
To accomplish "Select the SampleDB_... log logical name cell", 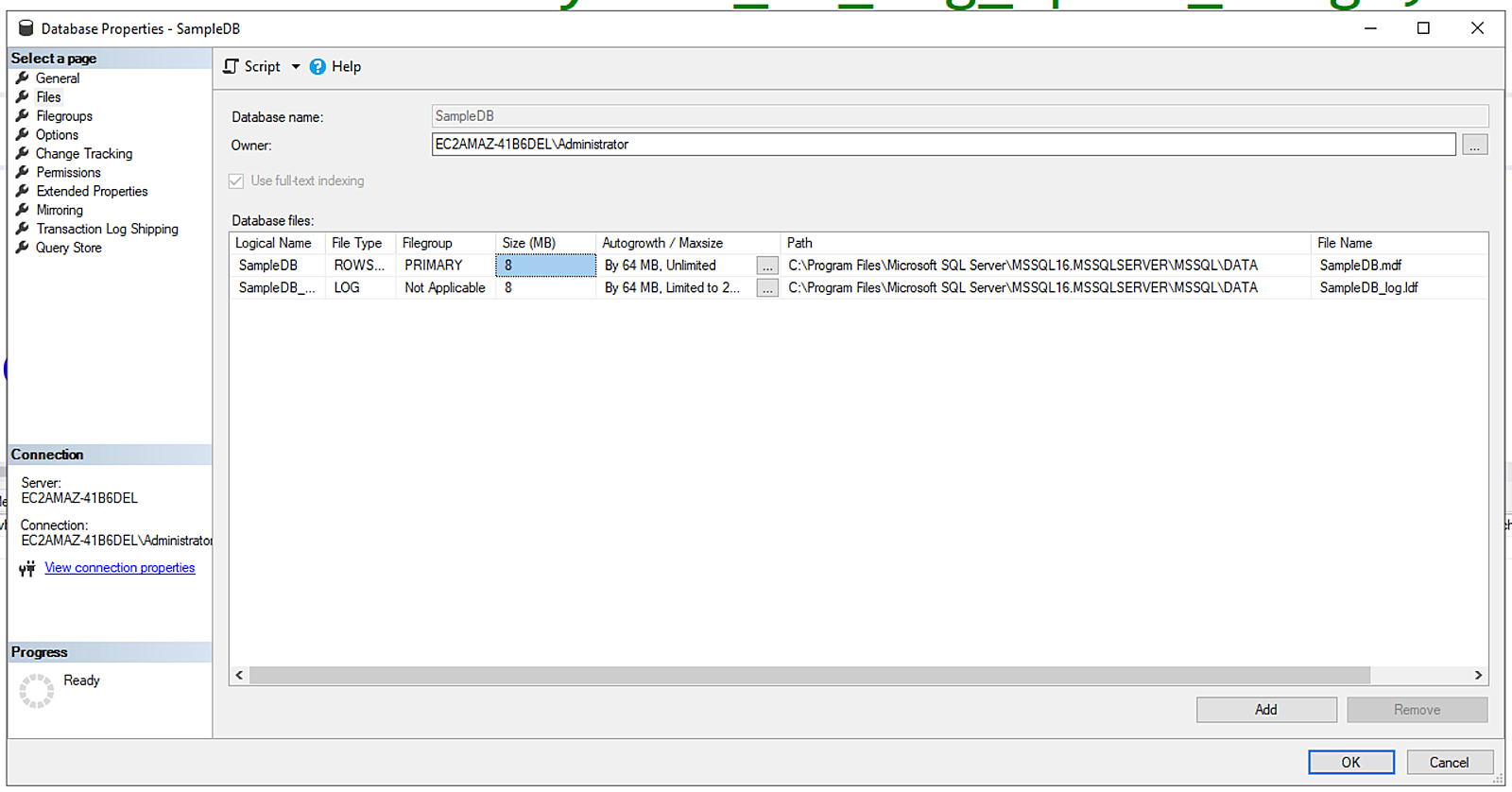I will pos(278,288).
